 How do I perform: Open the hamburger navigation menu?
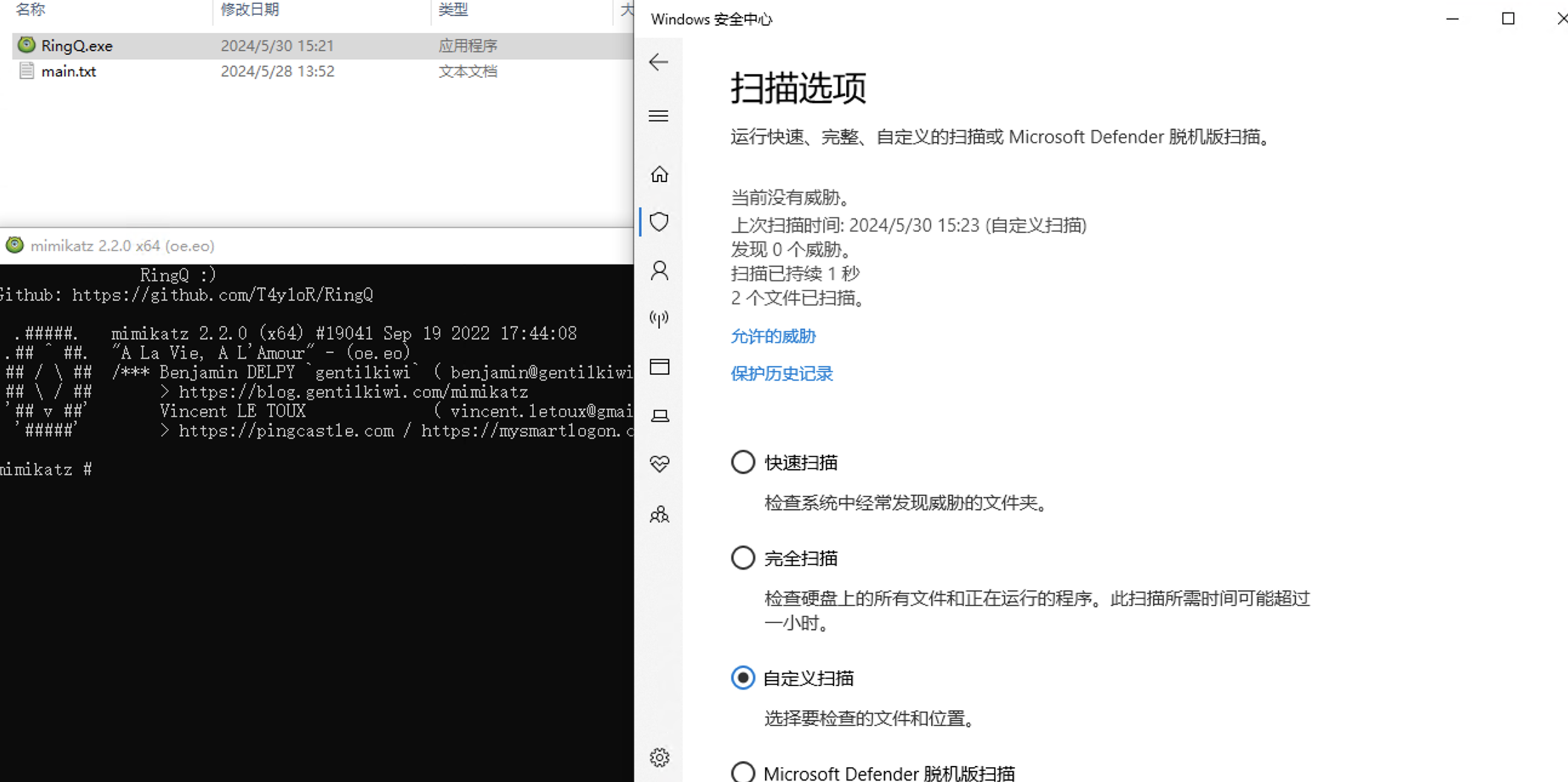coord(658,116)
